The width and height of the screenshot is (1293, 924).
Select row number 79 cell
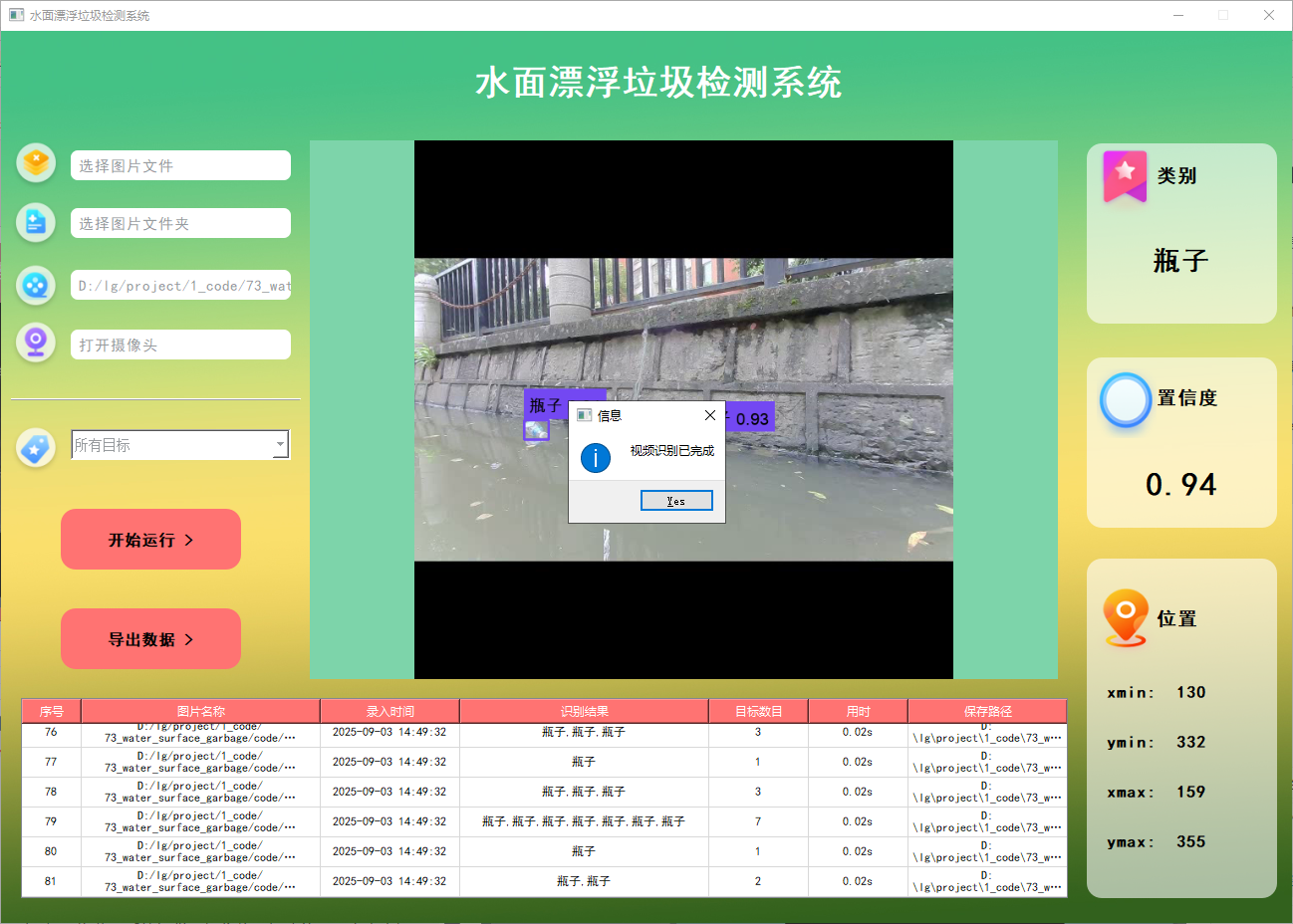click(51, 821)
